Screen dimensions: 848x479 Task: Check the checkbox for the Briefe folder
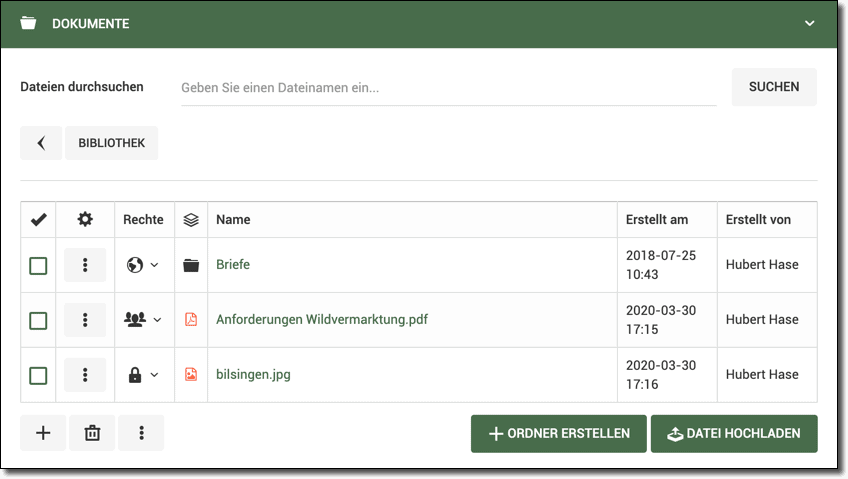click(x=38, y=266)
